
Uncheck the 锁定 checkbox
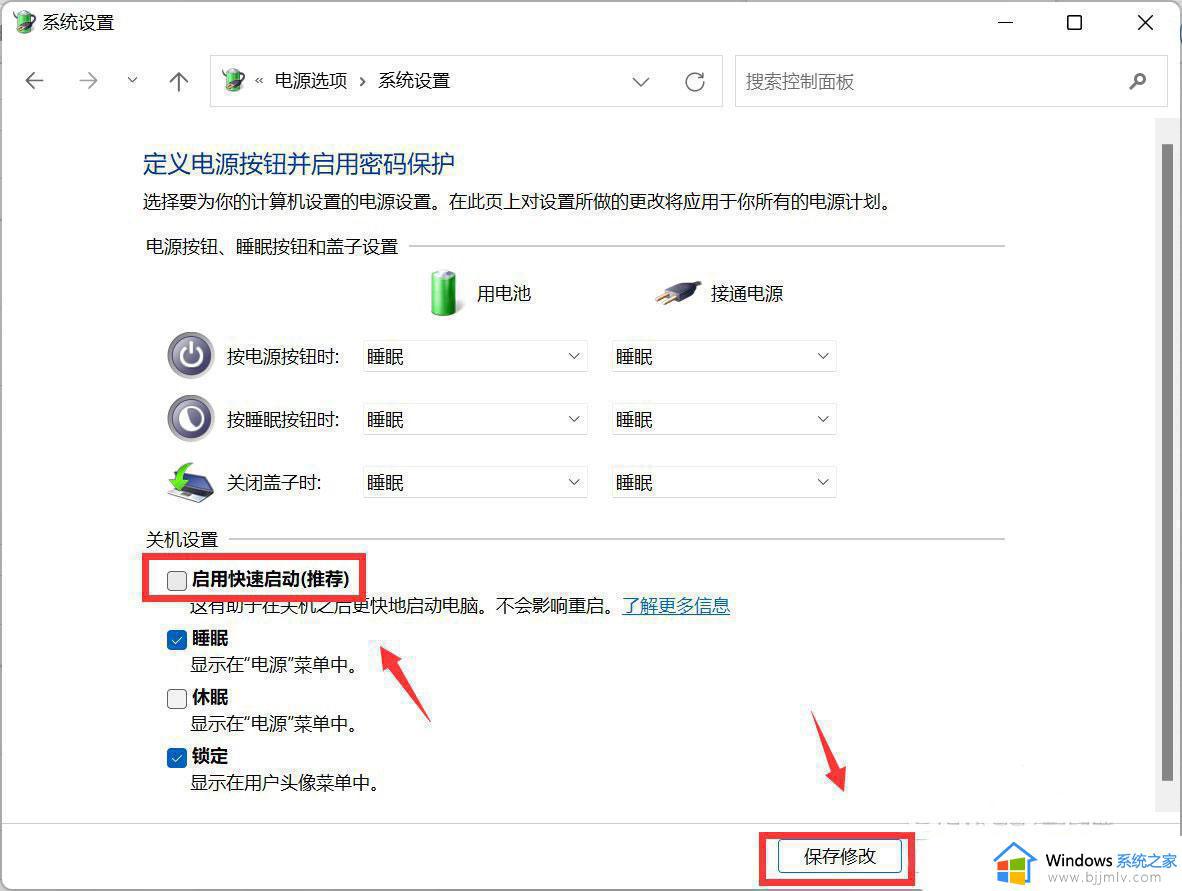pyautogui.click(x=177, y=757)
